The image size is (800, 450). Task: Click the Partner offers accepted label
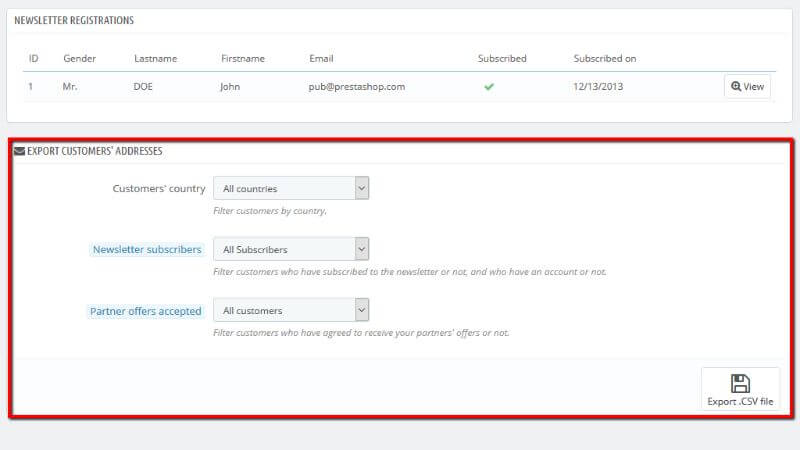(145, 311)
